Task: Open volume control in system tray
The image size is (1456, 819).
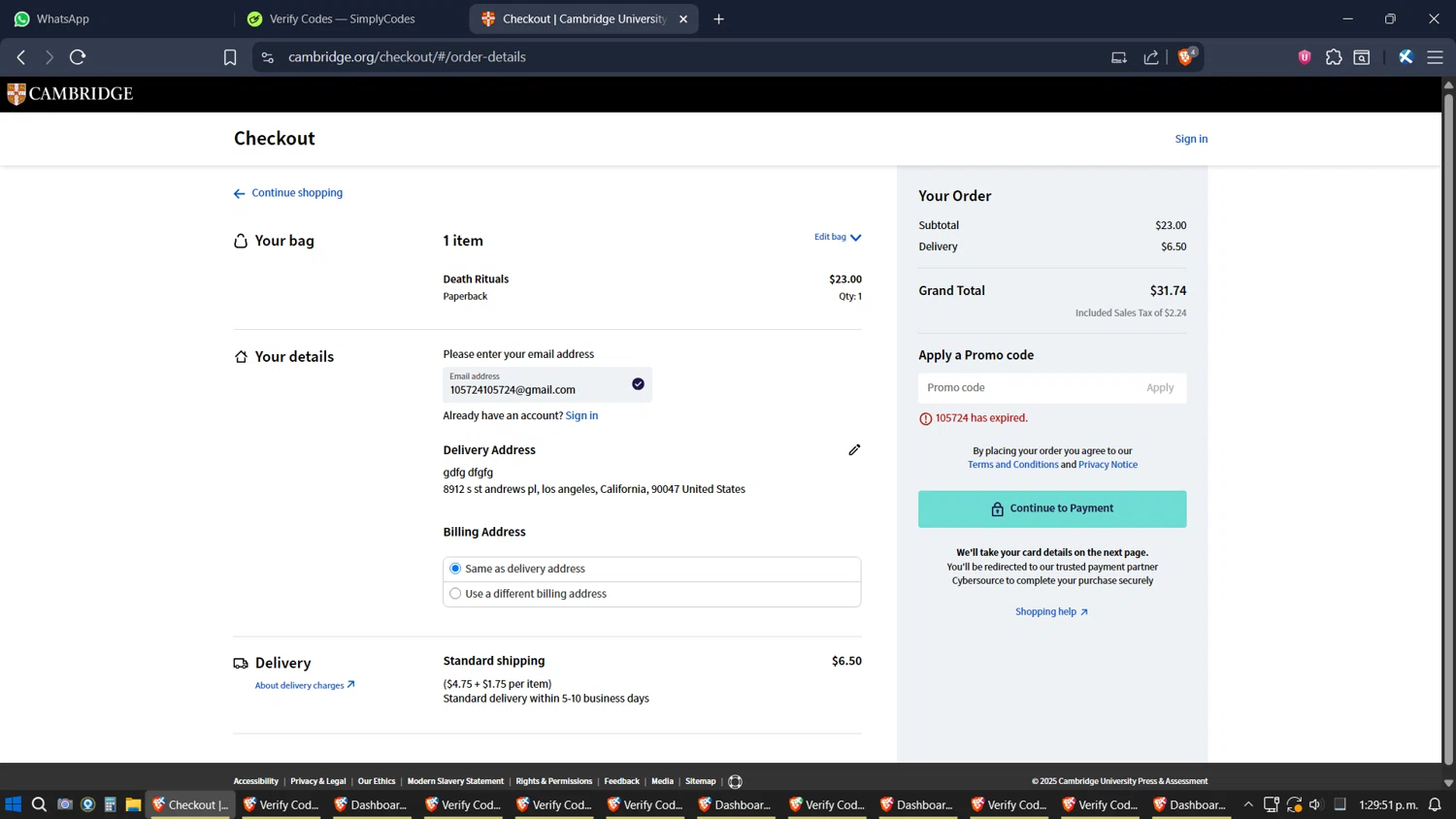Action: (1315, 804)
